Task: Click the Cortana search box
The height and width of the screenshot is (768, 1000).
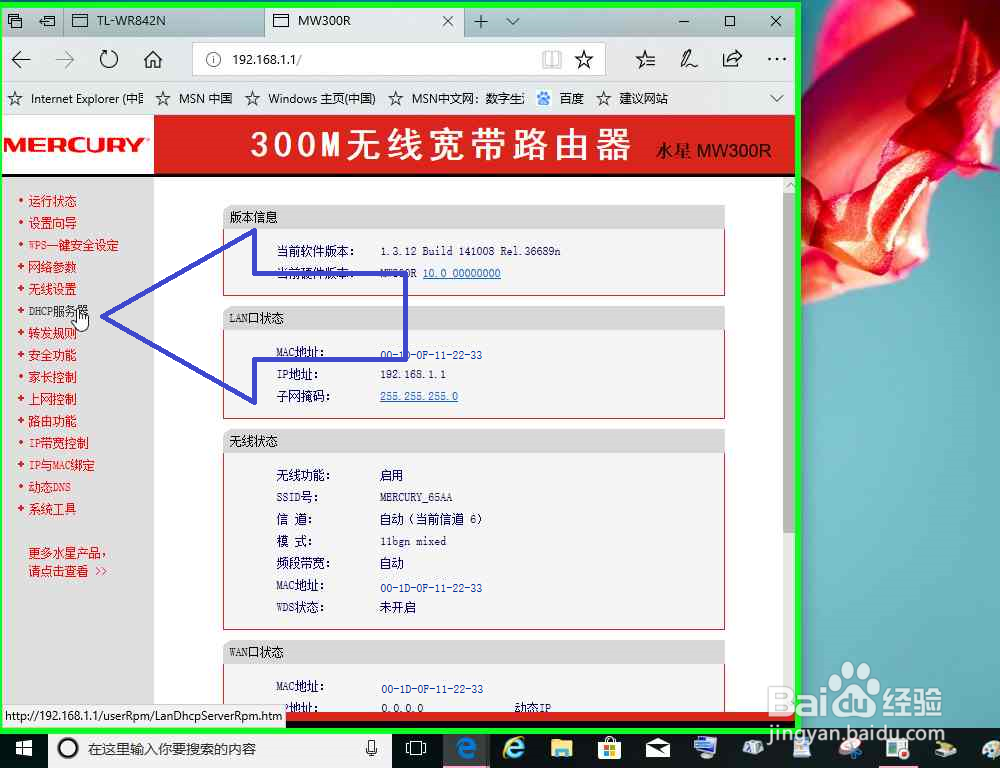Action: pos(220,748)
